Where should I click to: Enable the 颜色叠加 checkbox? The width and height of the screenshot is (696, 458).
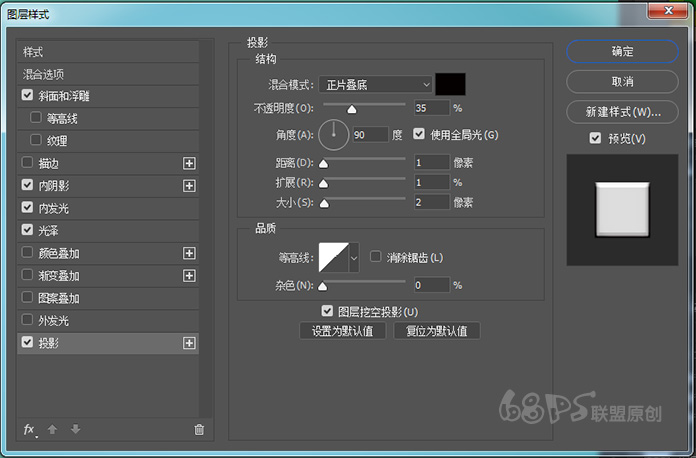pos(28,252)
